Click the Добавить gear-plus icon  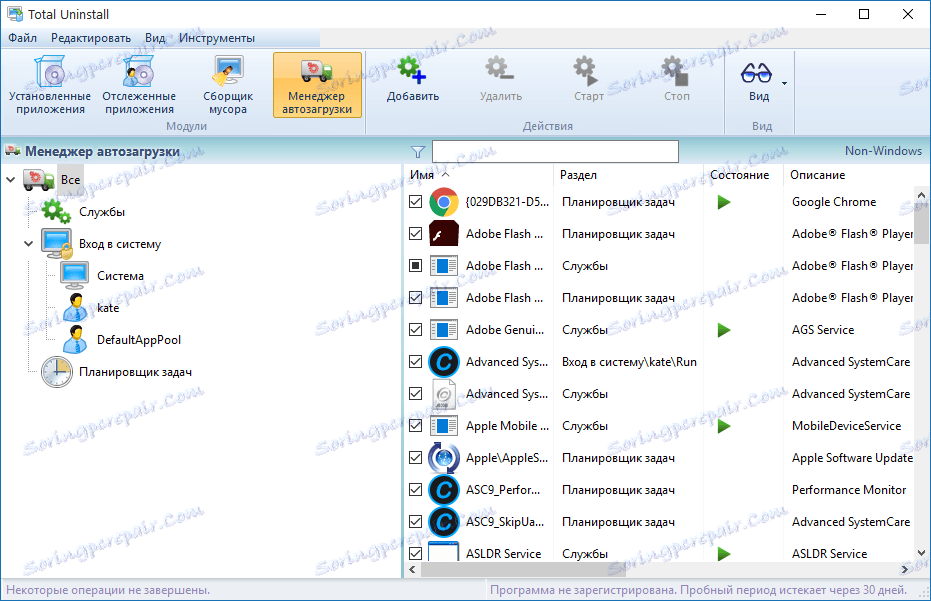[412, 70]
